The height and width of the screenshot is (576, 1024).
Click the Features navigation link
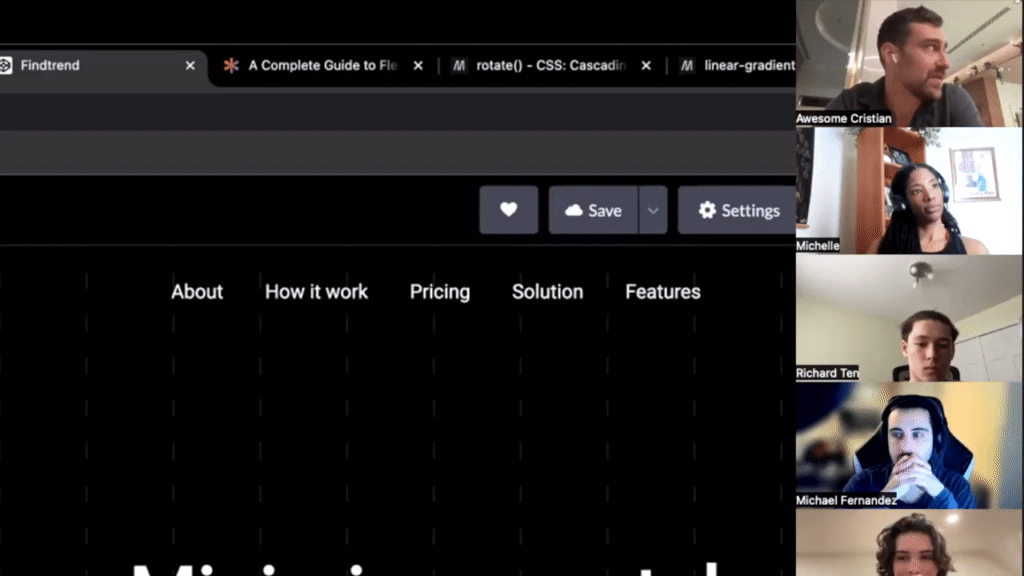[x=662, y=291]
